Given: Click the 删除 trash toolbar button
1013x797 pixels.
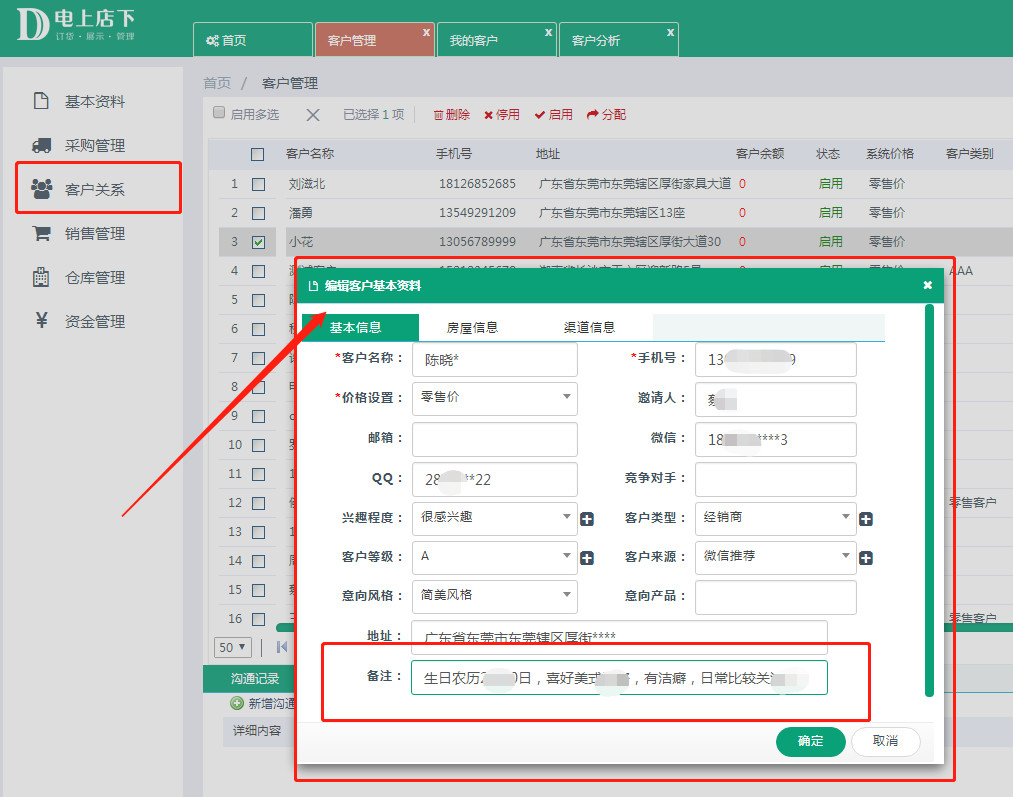Looking at the screenshot, I should pyautogui.click(x=451, y=115).
